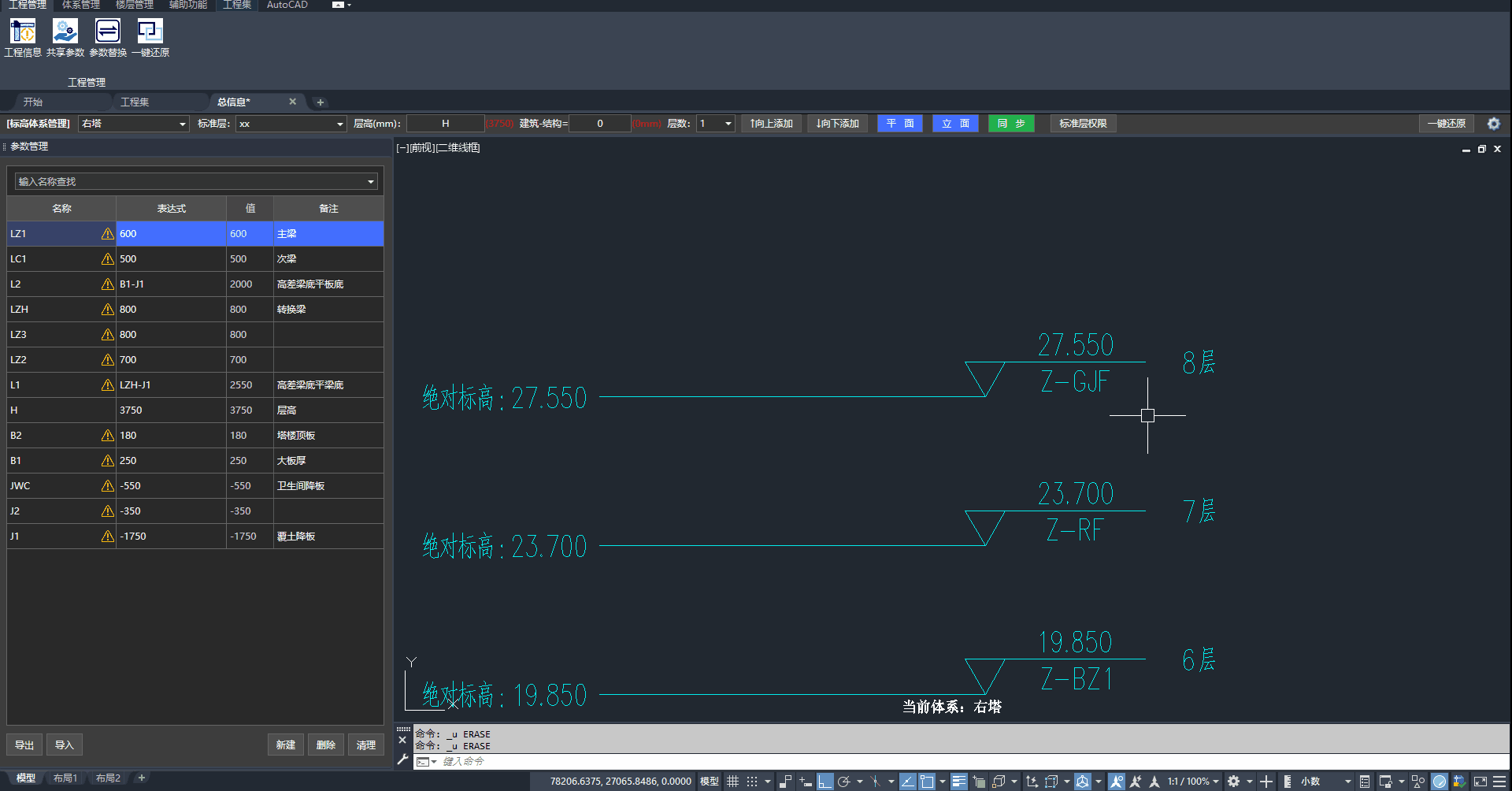Image resolution: width=1512 pixels, height=791 pixels.
Task: Switch to the 开始 document tab
Action: tap(33, 102)
